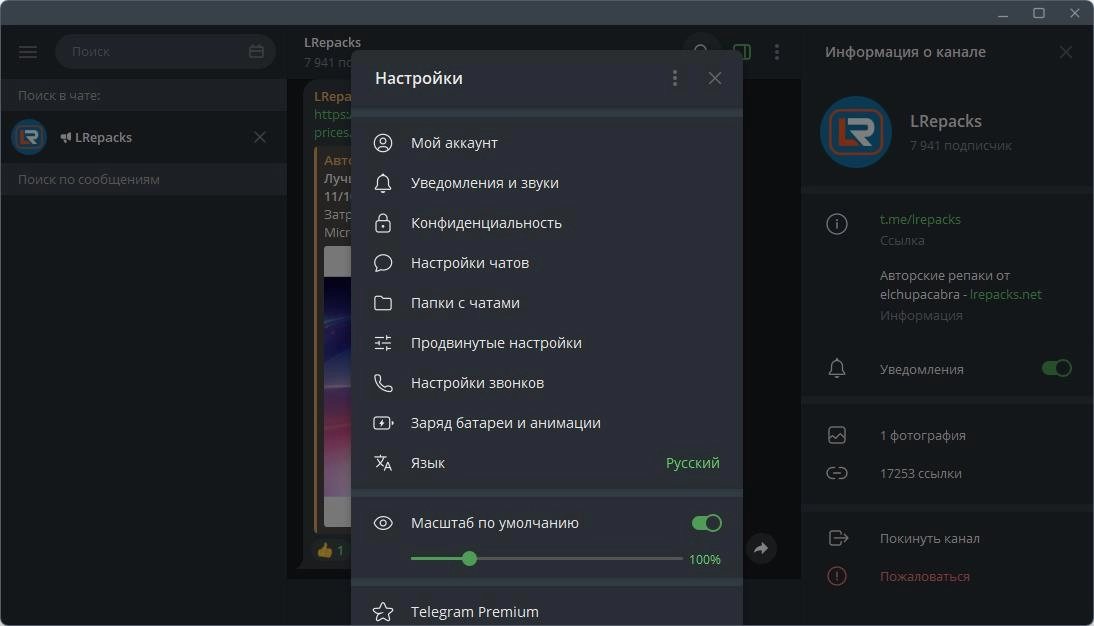Click the advanced settings sliders icon

point(383,343)
